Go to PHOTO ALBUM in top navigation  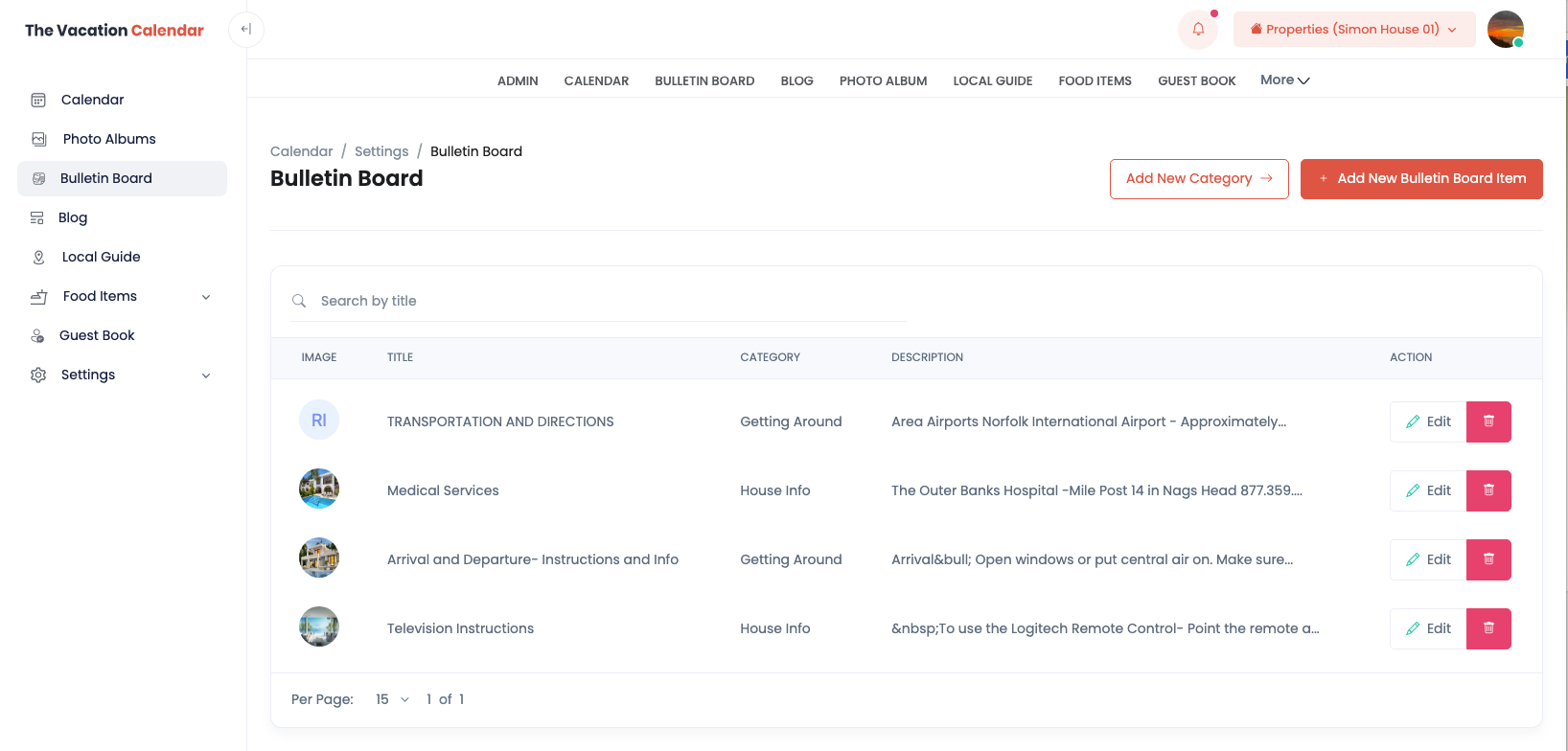tap(883, 81)
